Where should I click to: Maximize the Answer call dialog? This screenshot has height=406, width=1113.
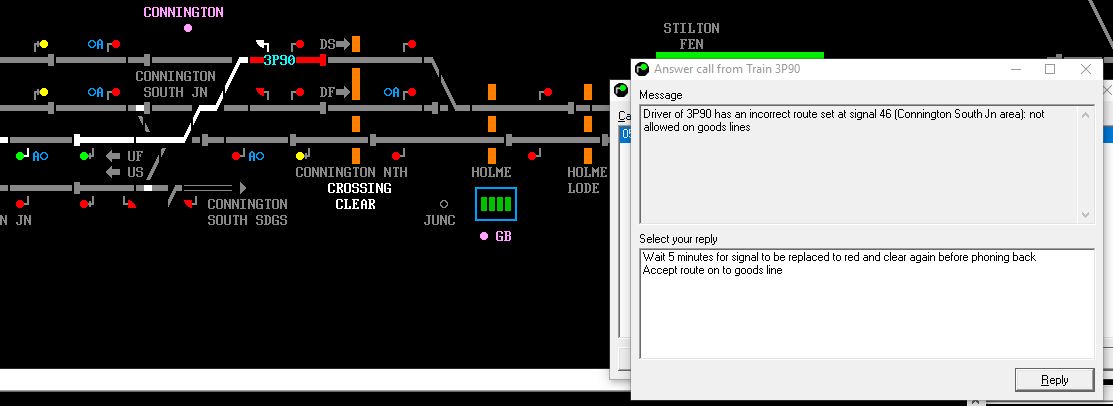pos(1050,69)
